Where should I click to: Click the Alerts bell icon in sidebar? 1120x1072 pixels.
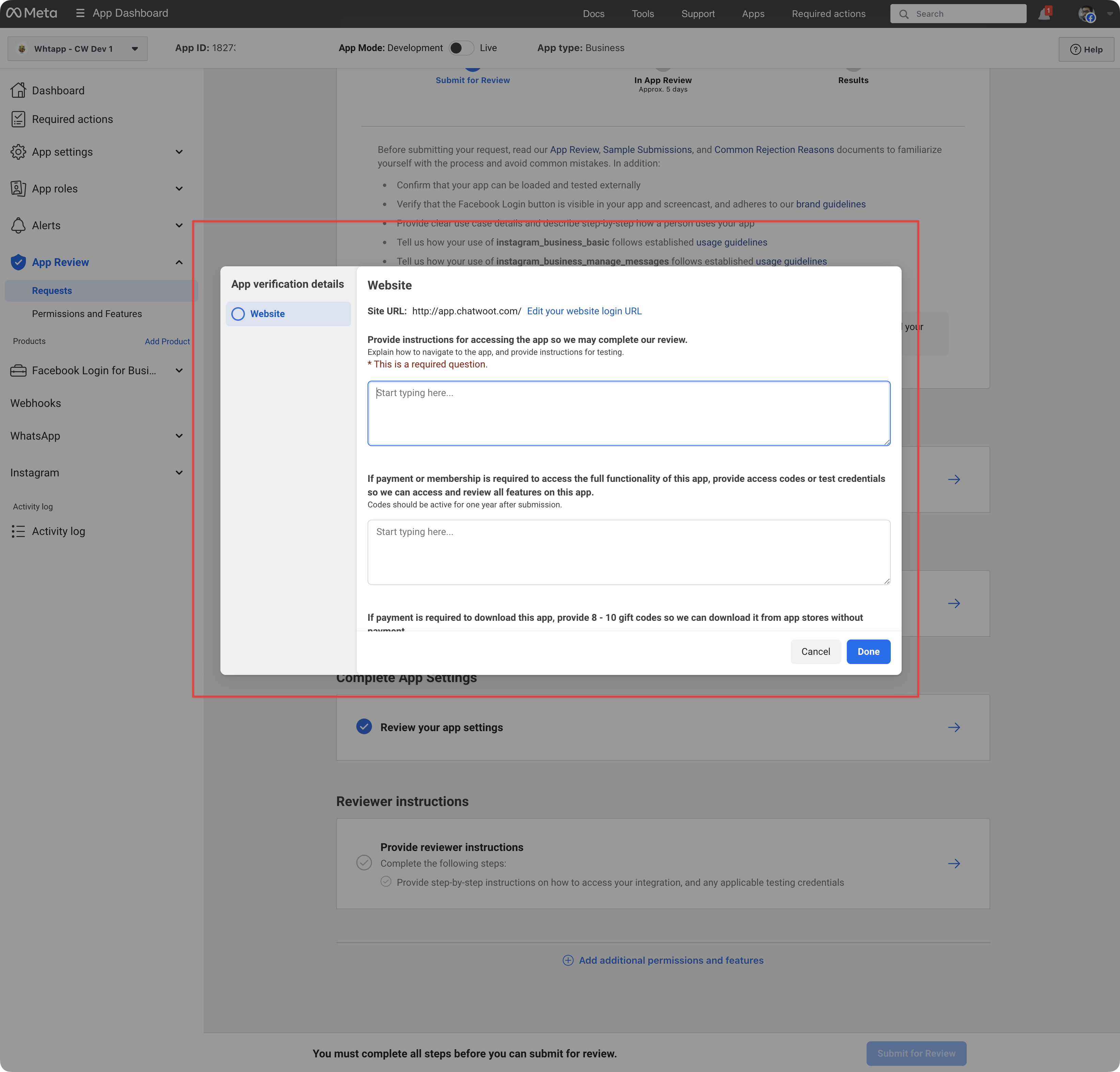(x=18, y=225)
